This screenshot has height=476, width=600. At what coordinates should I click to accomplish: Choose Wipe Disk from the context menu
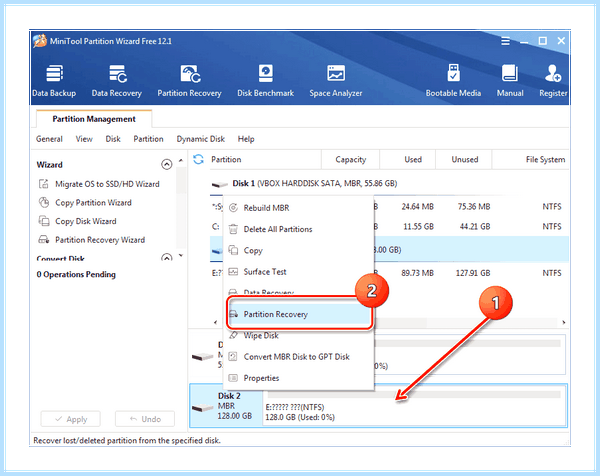click(298, 336)
